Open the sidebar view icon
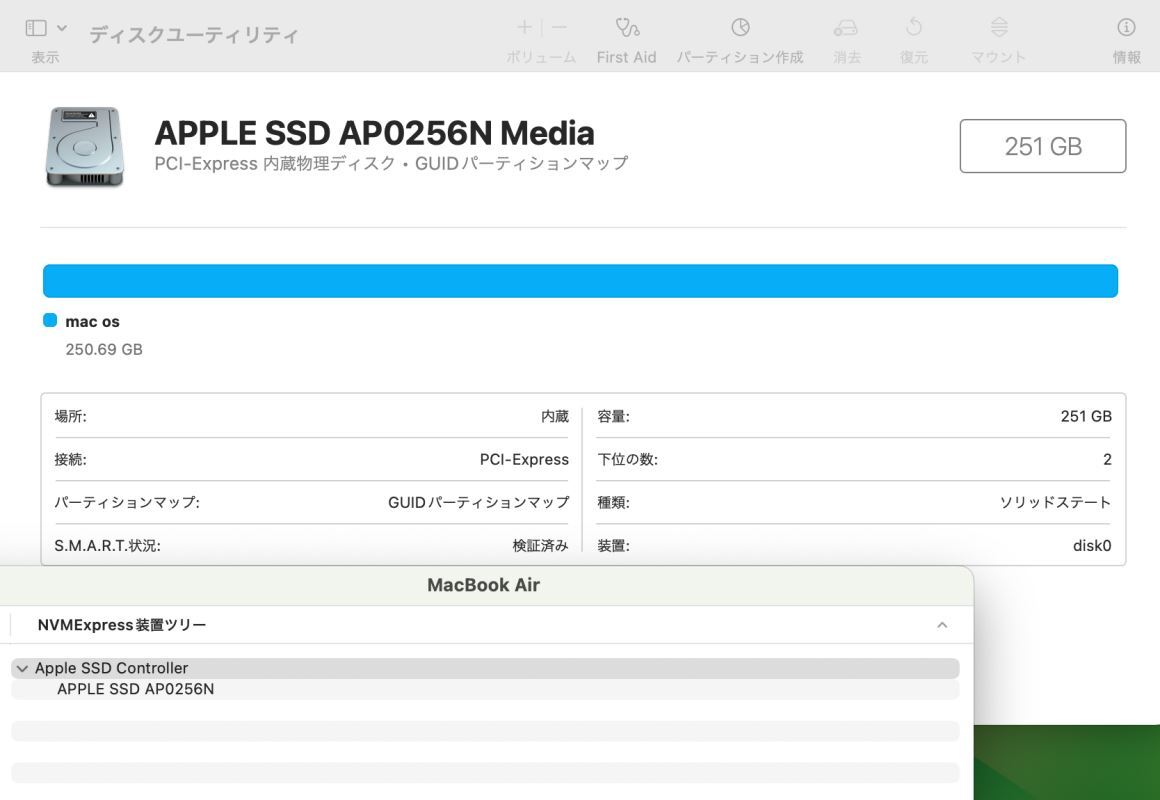1160x800 pixels. coord(36,28)
